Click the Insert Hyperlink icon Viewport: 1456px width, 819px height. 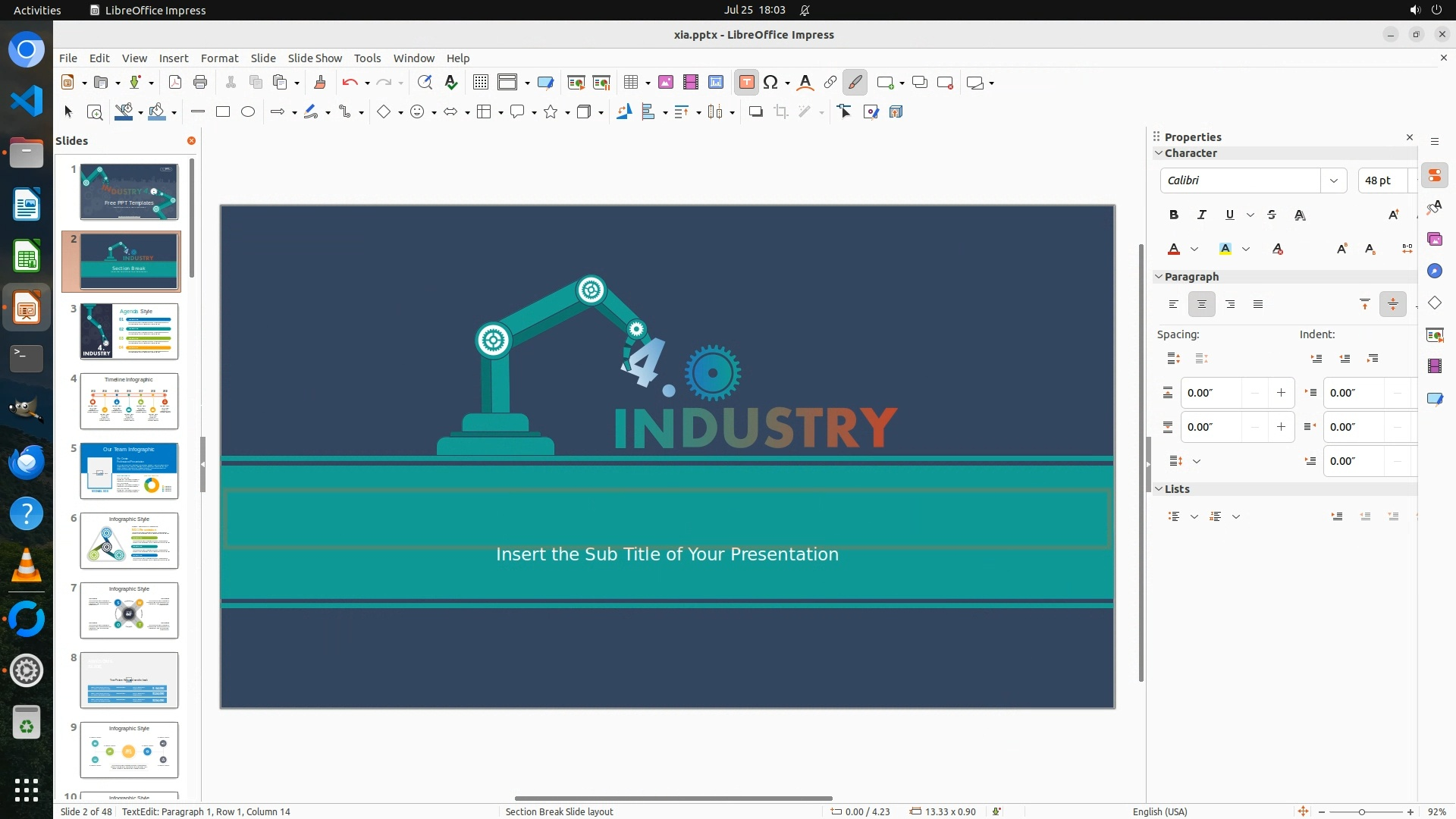830,83
